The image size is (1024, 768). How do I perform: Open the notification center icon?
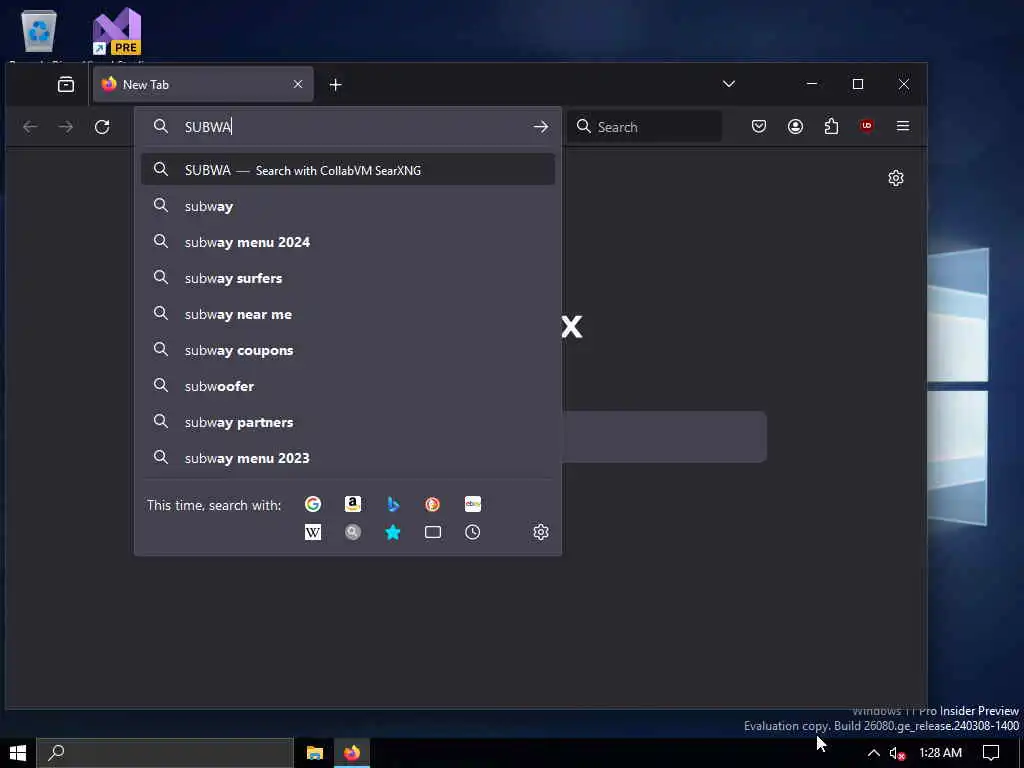(x=991, y=753)
